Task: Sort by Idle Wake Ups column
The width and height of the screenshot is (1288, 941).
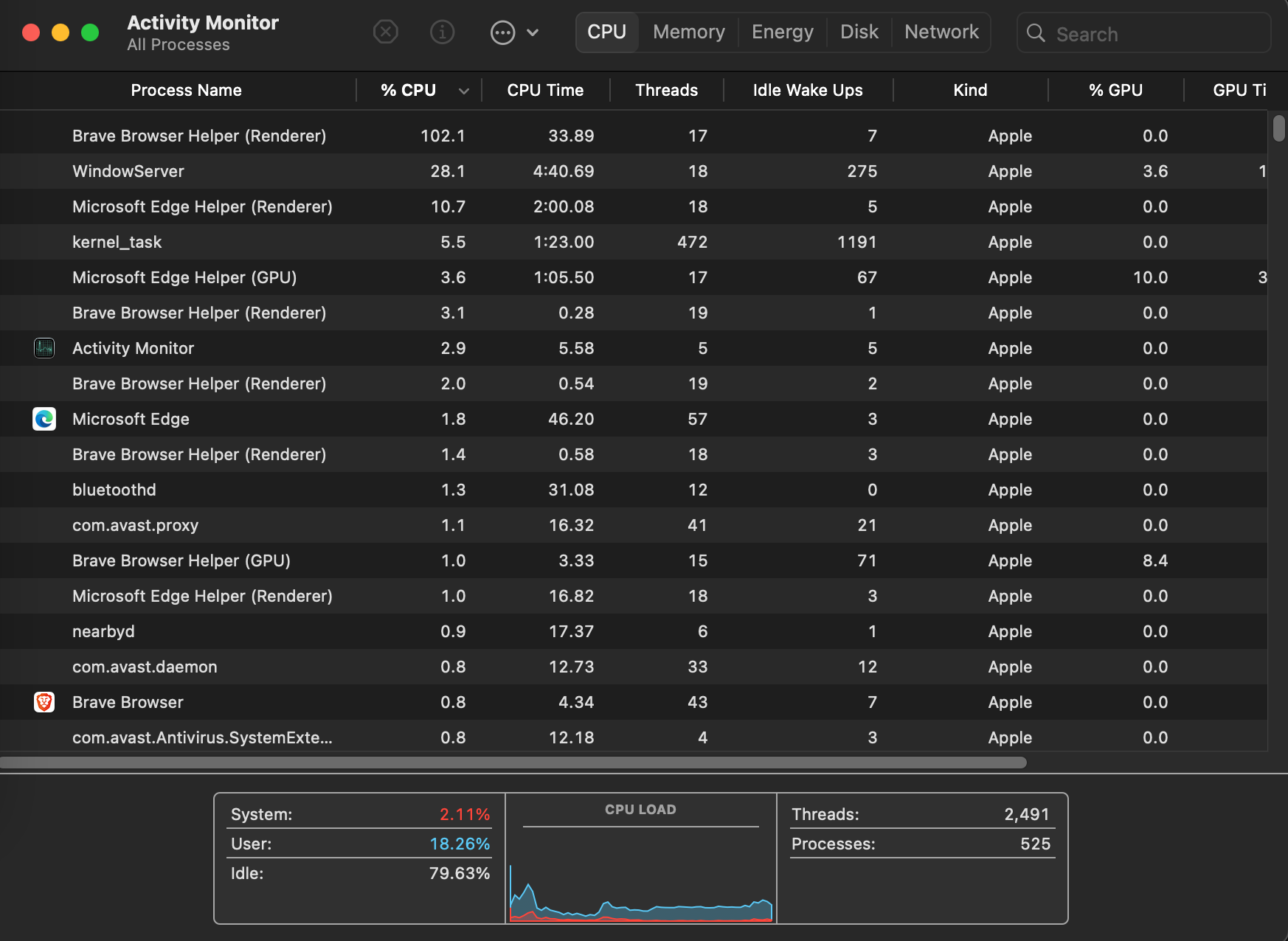Action: (x=807, y=90)
